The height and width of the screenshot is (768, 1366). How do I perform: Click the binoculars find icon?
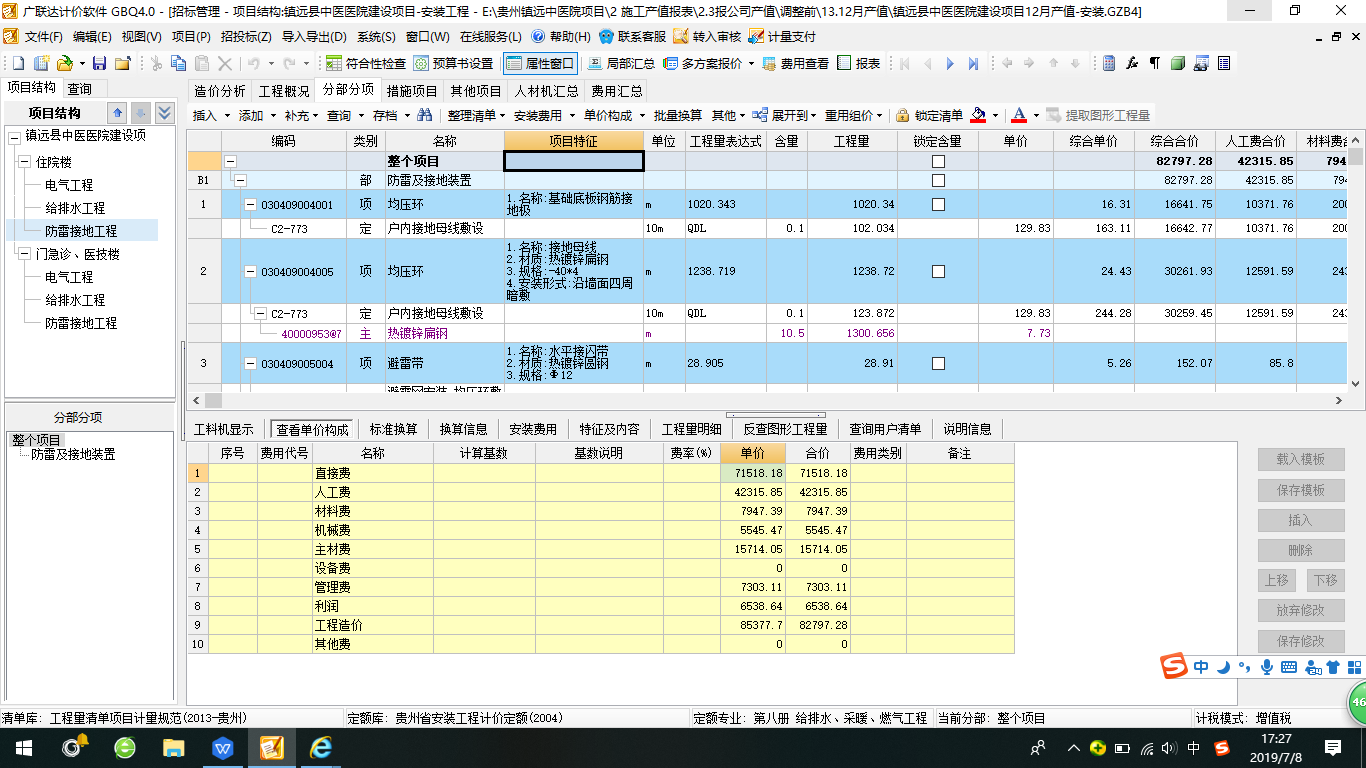(x=425, y=115)
